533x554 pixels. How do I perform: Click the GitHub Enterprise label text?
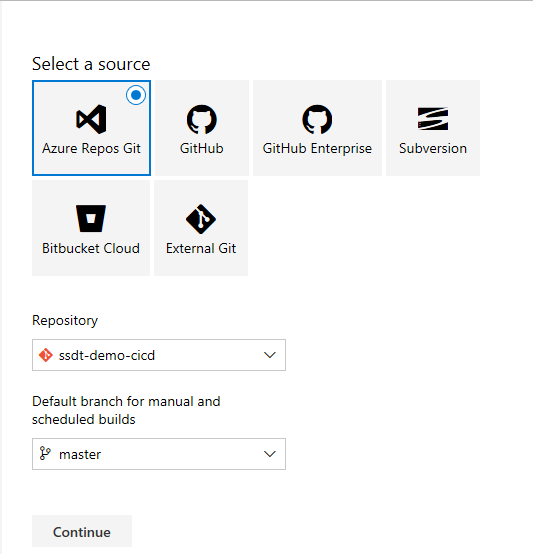pos(317,149)
